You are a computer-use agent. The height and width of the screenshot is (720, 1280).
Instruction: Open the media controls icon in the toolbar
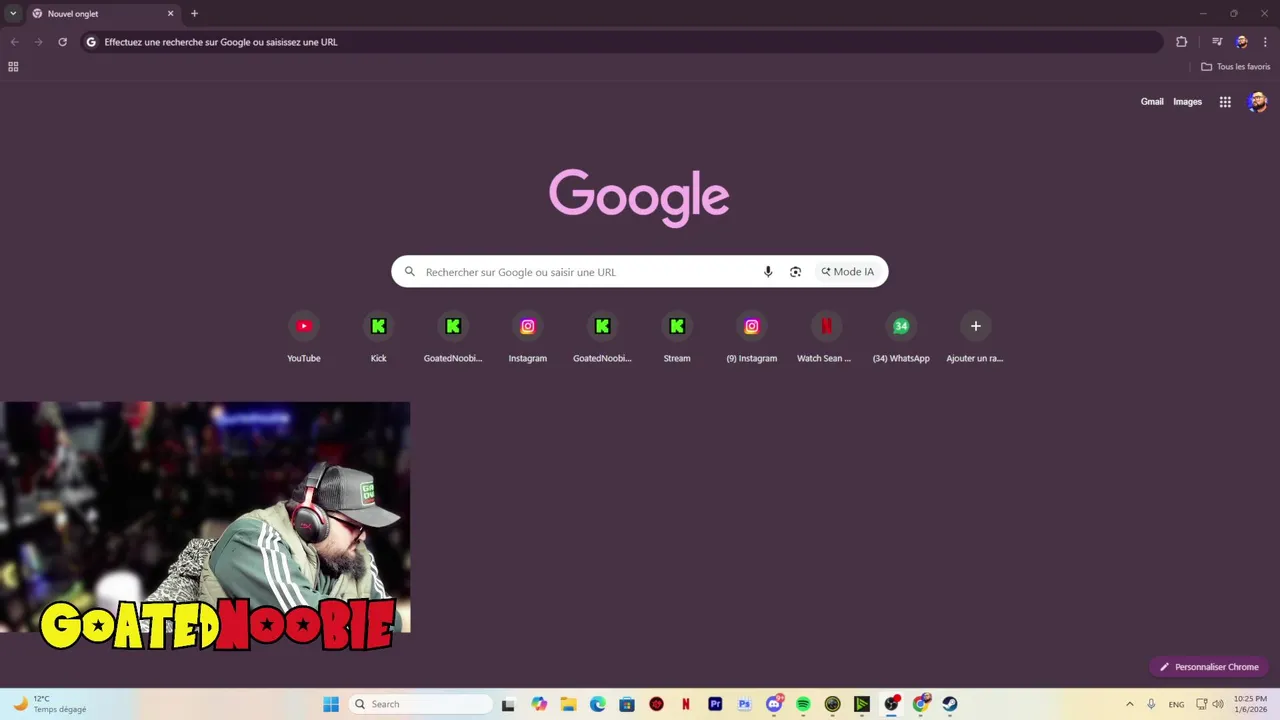[x=1217, y=42]
